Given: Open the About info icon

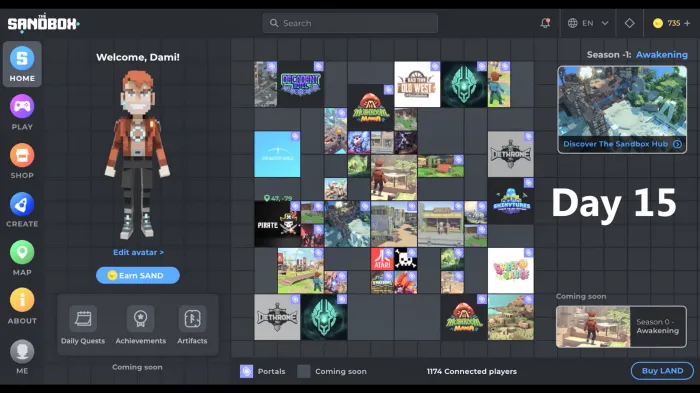Looking at the screenshot, I should [x=22, y=300].
